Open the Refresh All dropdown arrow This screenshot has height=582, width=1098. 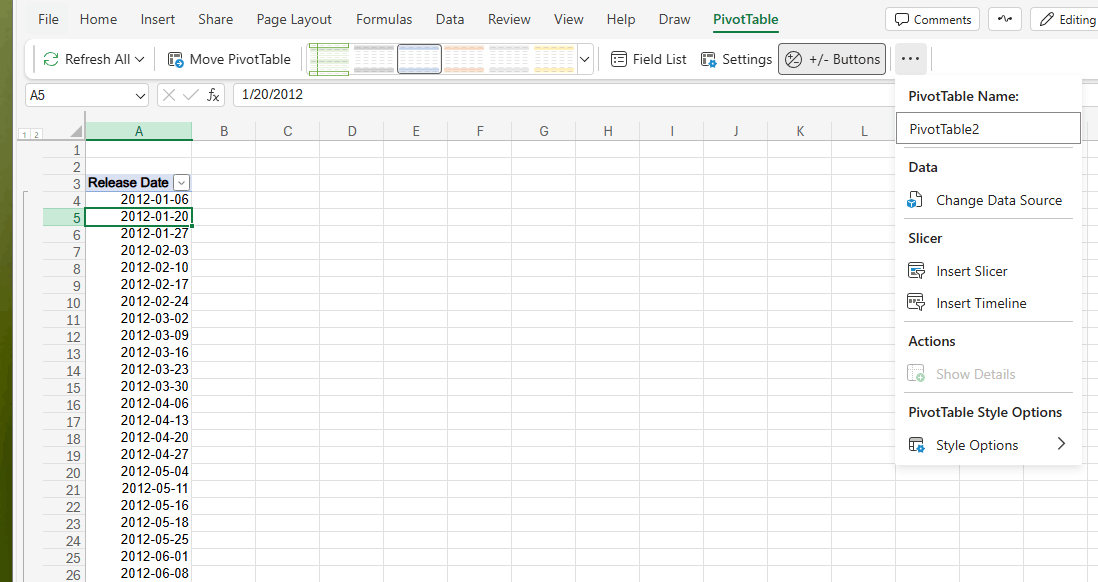click(x=140, y=60)
